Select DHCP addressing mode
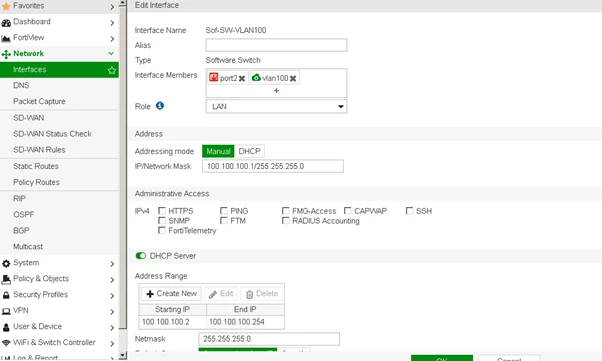 click(x=249, y=151)
